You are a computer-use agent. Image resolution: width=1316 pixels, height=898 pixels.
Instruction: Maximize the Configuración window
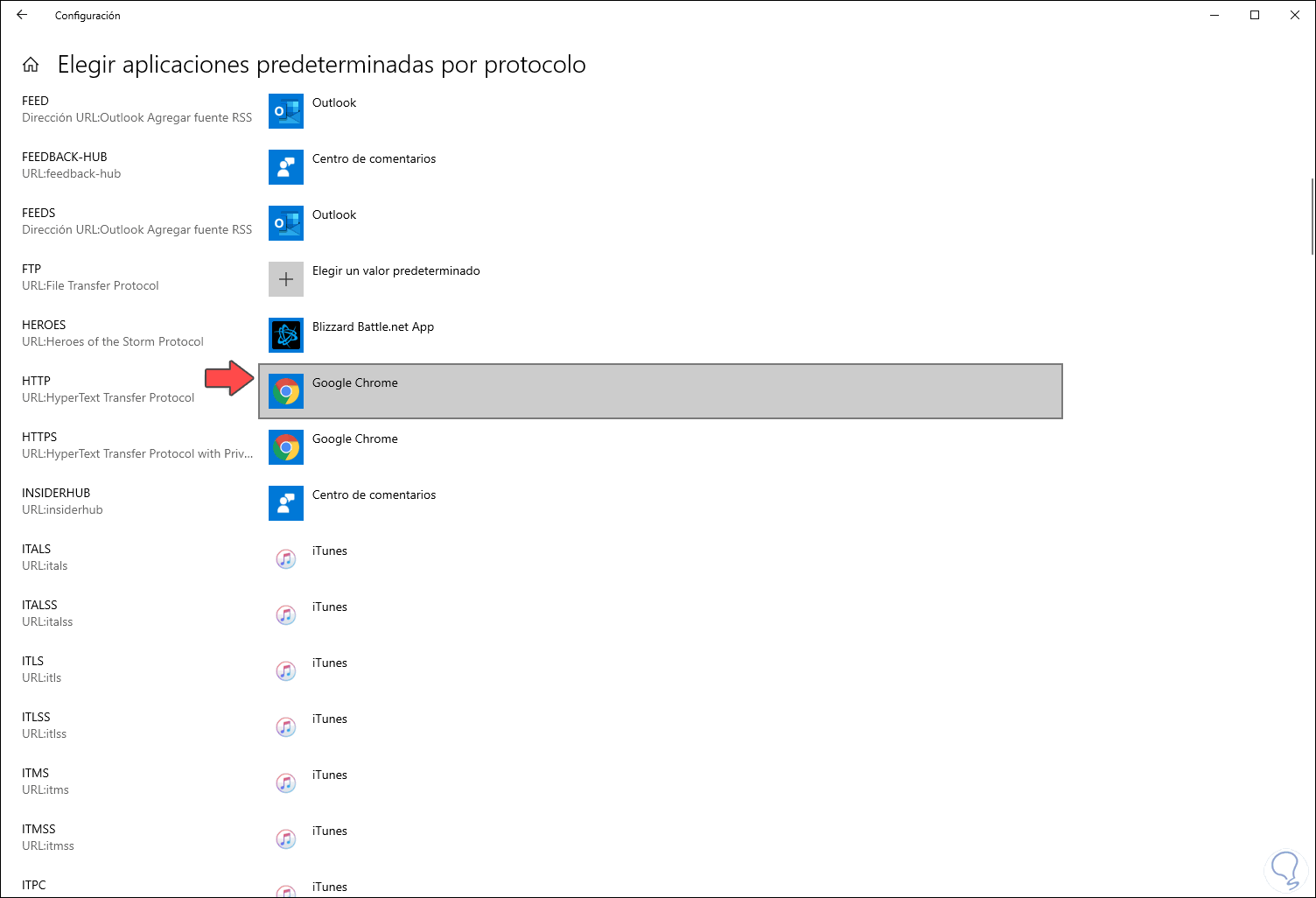(1255, 15)
